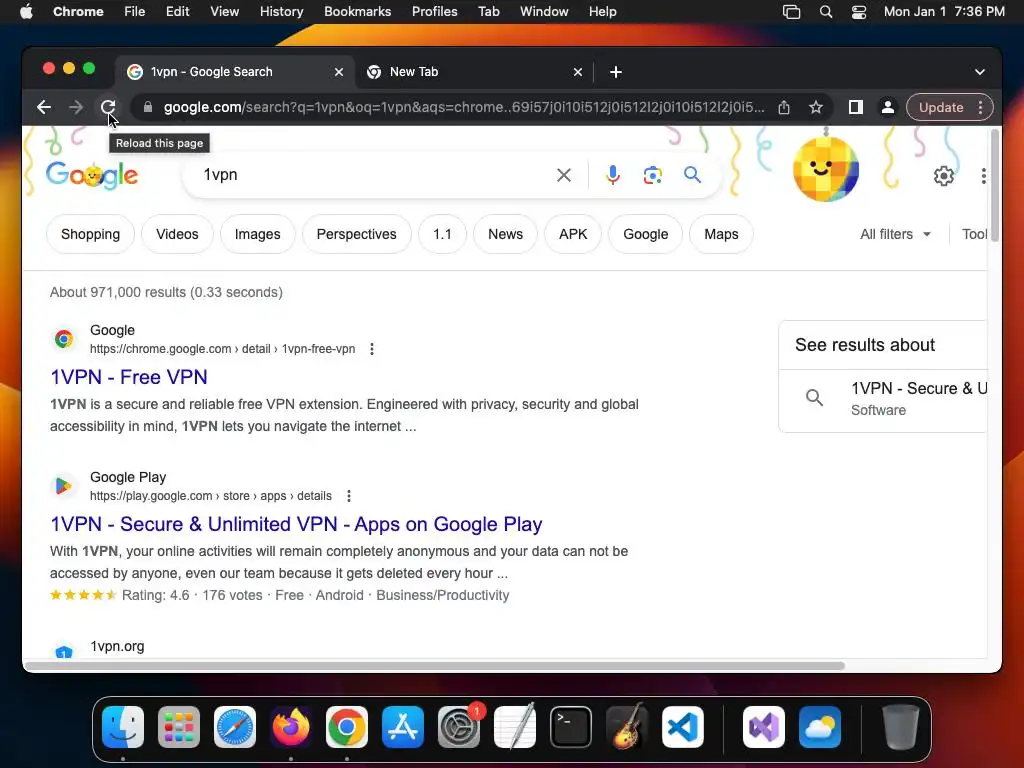
Task: Open GarageBand from the dock
Action: (627, 727)
